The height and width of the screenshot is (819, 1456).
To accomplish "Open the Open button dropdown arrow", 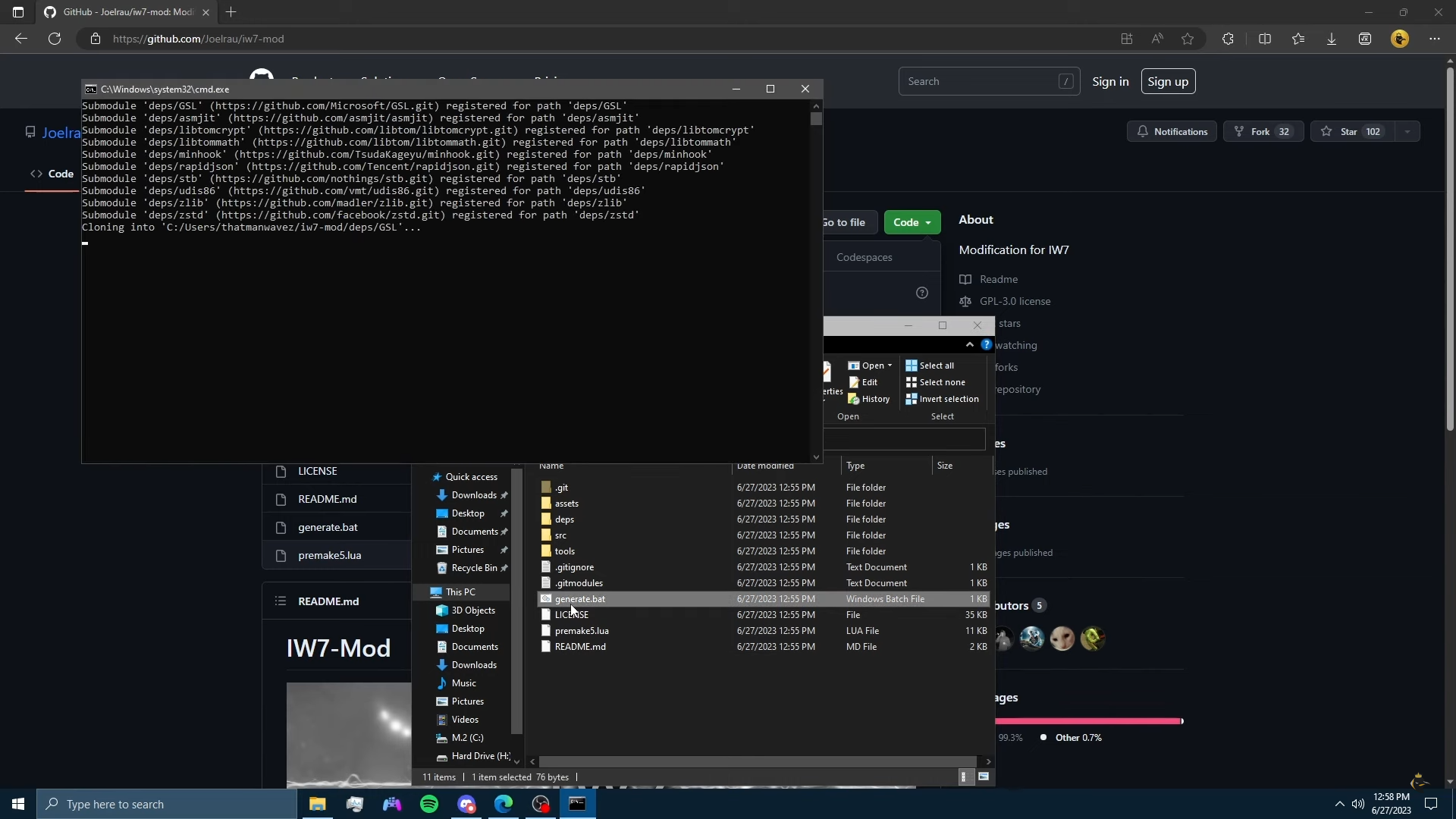I will click(890, 366).
